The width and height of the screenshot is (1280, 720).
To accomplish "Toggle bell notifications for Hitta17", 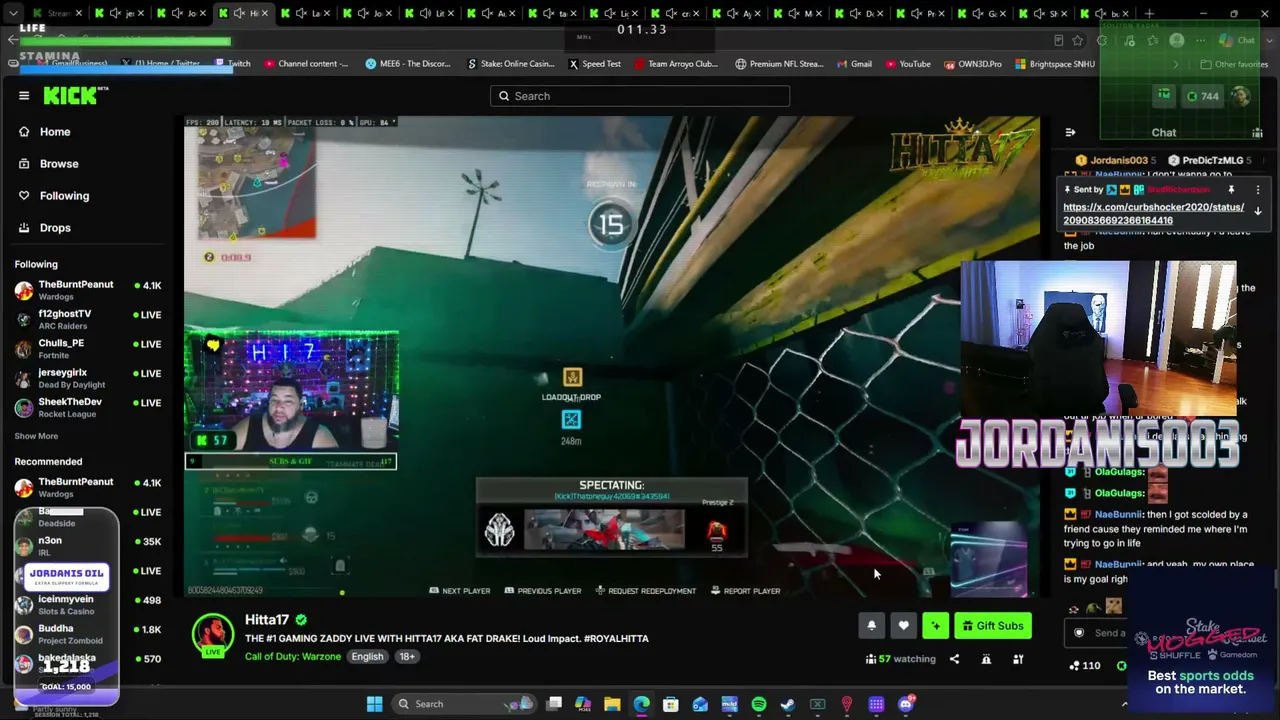I will click(871, 626).
